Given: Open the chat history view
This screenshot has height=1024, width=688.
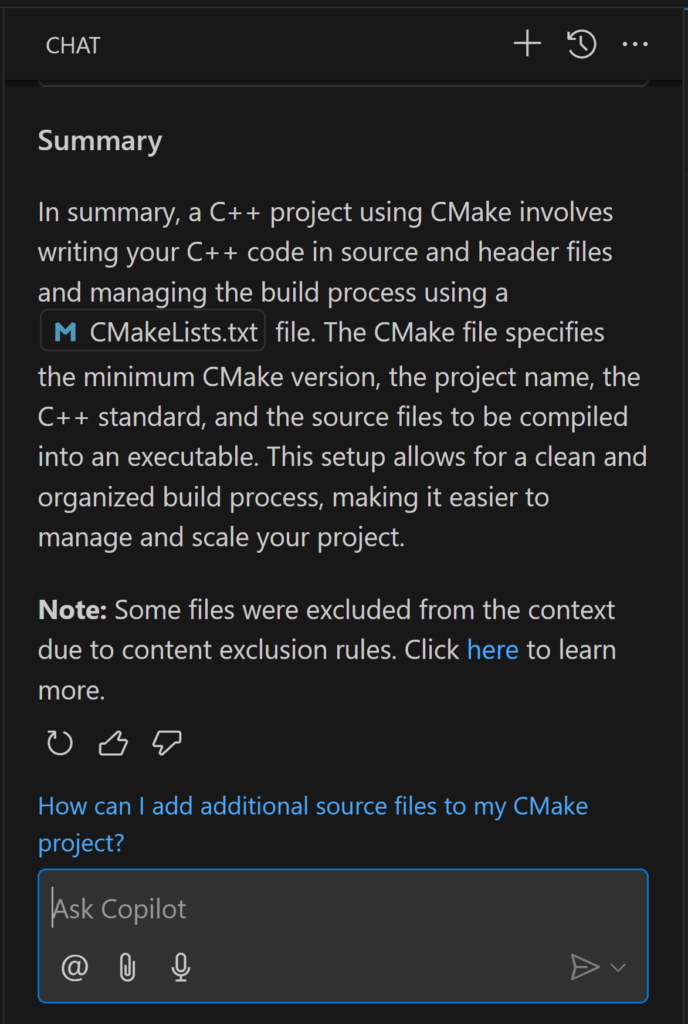Looking at the screenshot, I should coord(581,44).
